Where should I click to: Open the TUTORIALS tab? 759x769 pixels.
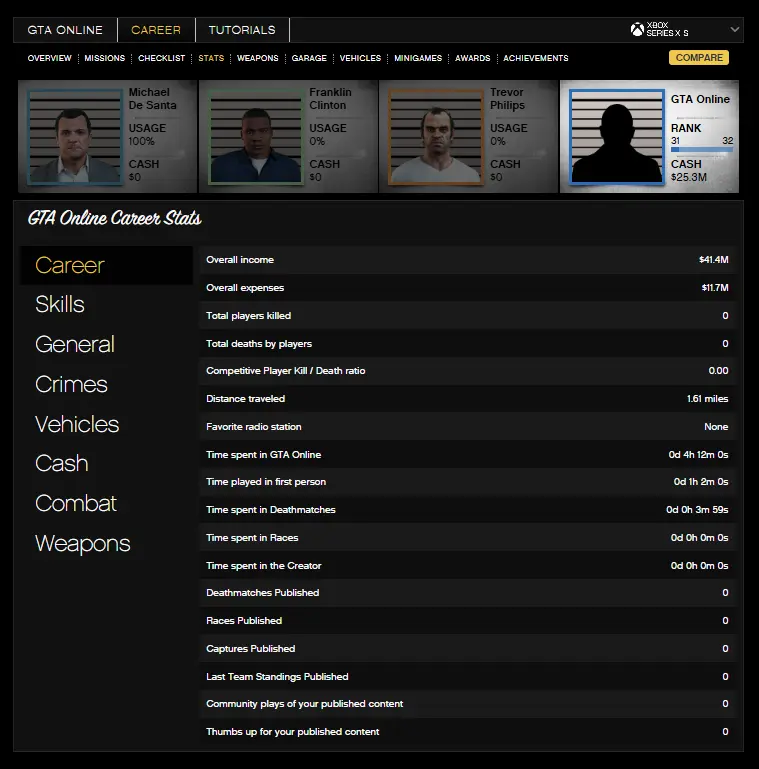pos(242,30)
